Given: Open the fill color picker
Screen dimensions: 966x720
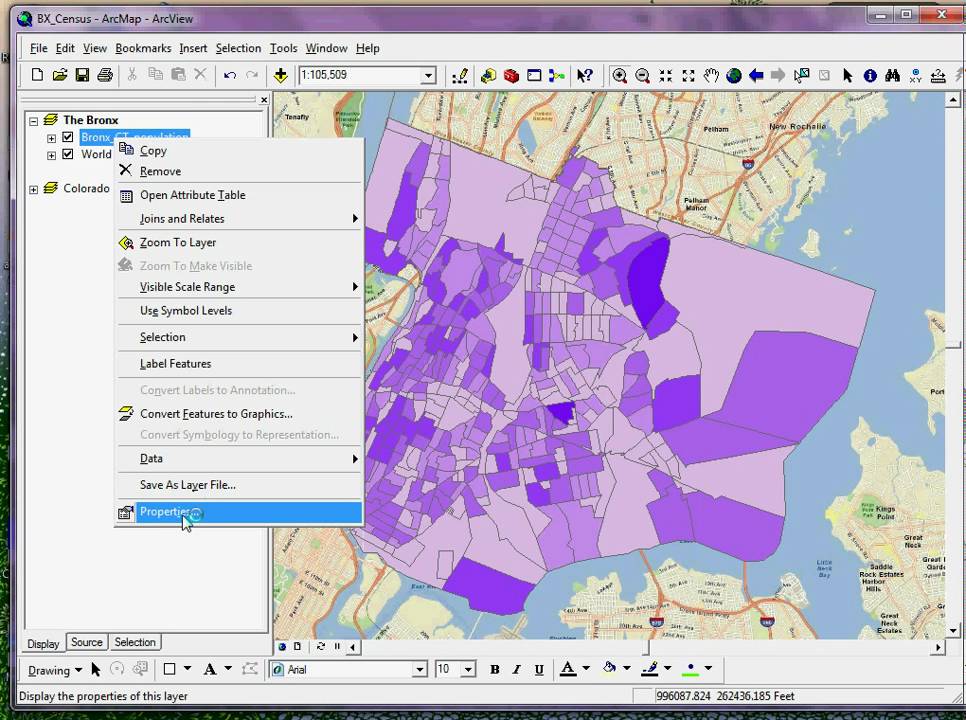Looking at the screenshot, I should click(x=609, y=669).
